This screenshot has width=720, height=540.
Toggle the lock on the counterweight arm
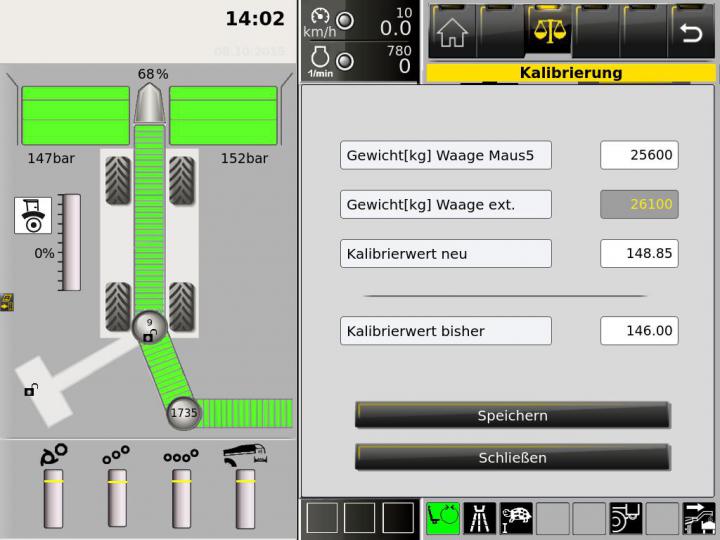[31, 390]
